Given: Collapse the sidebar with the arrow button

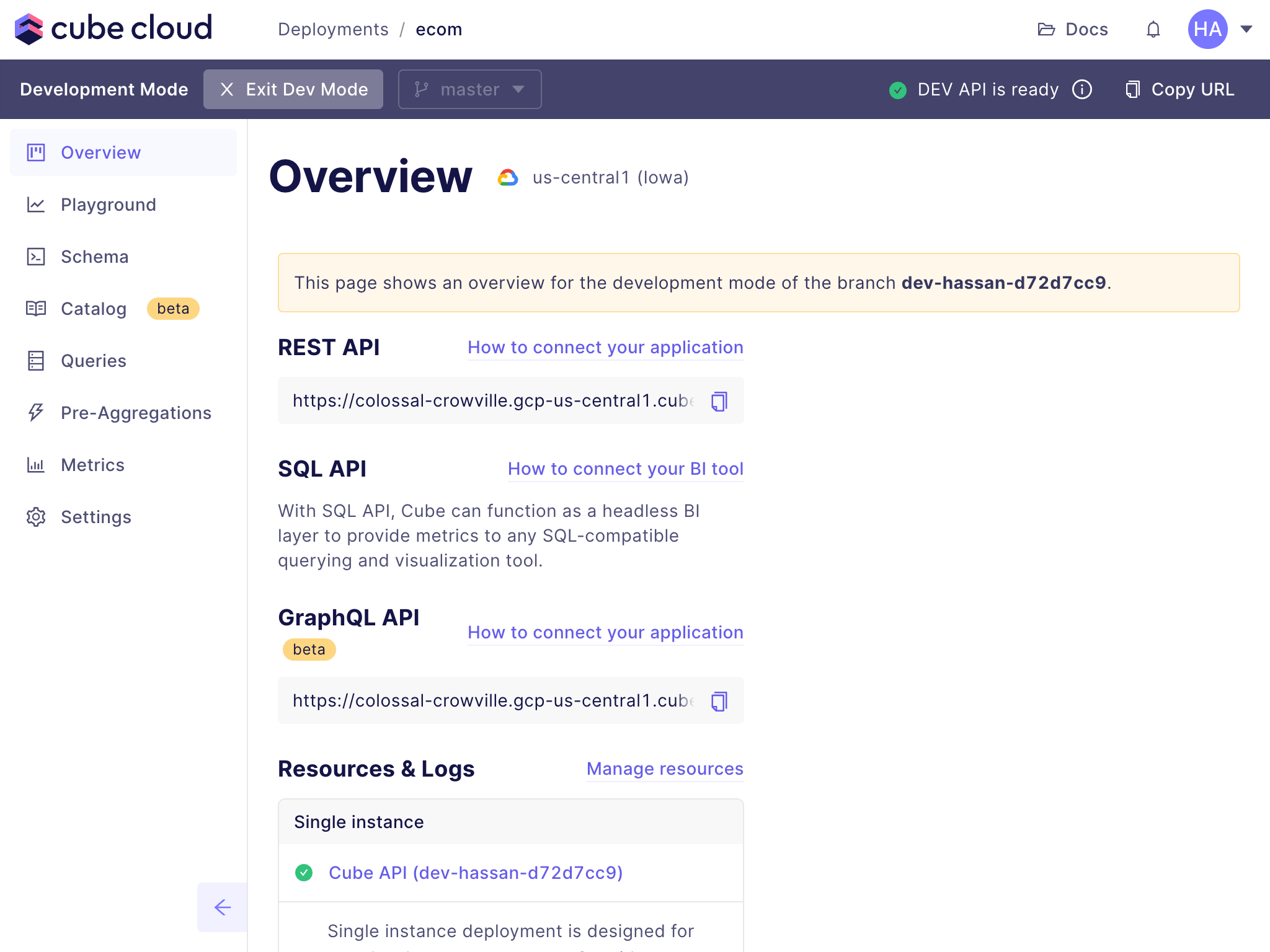Looking at the screenshot, I should click(222, 907).
